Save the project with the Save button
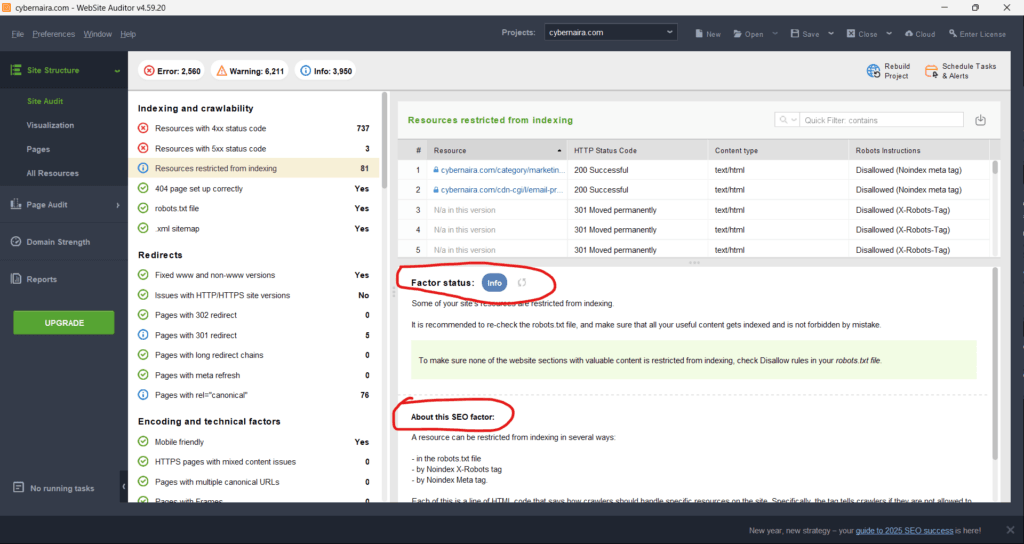Image resolution: width=1024 pixels, height=544 pixels. 805,34
